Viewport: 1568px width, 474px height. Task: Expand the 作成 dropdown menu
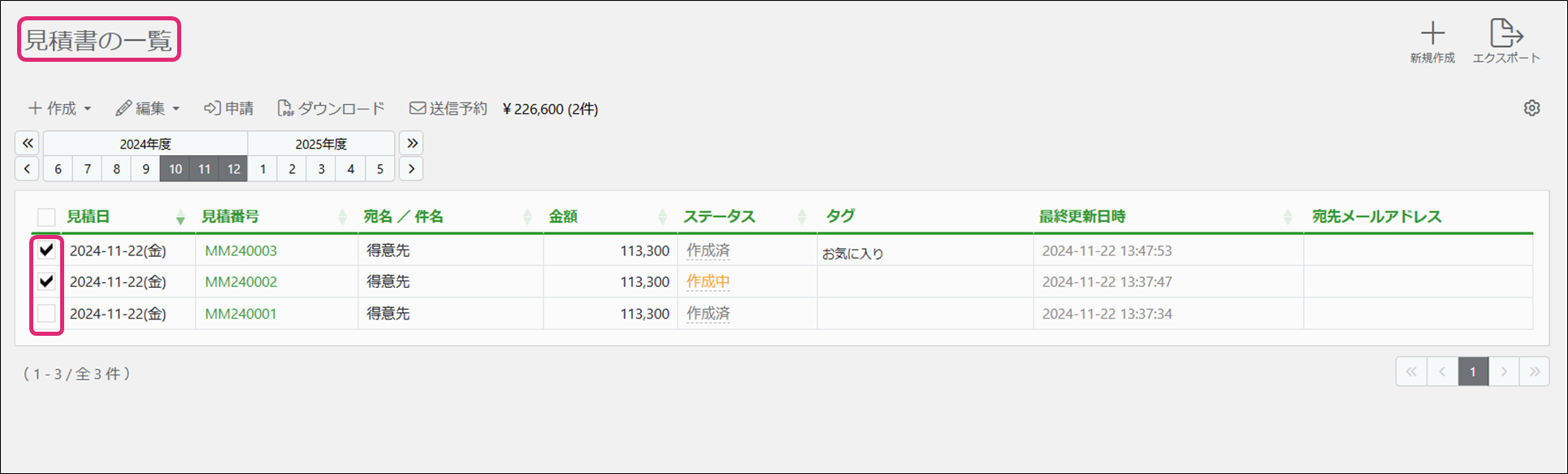60,108
